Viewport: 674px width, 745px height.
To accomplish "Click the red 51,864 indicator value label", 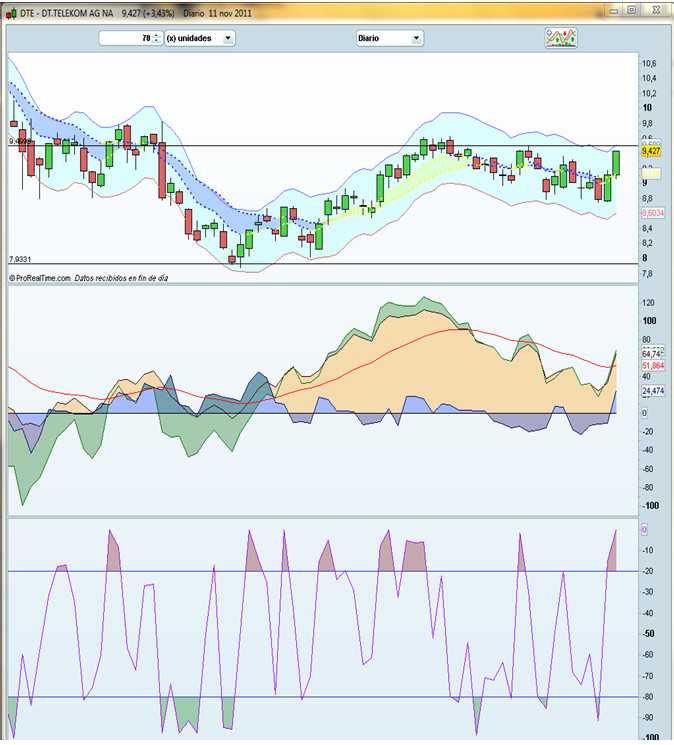I will coord(652,366).
